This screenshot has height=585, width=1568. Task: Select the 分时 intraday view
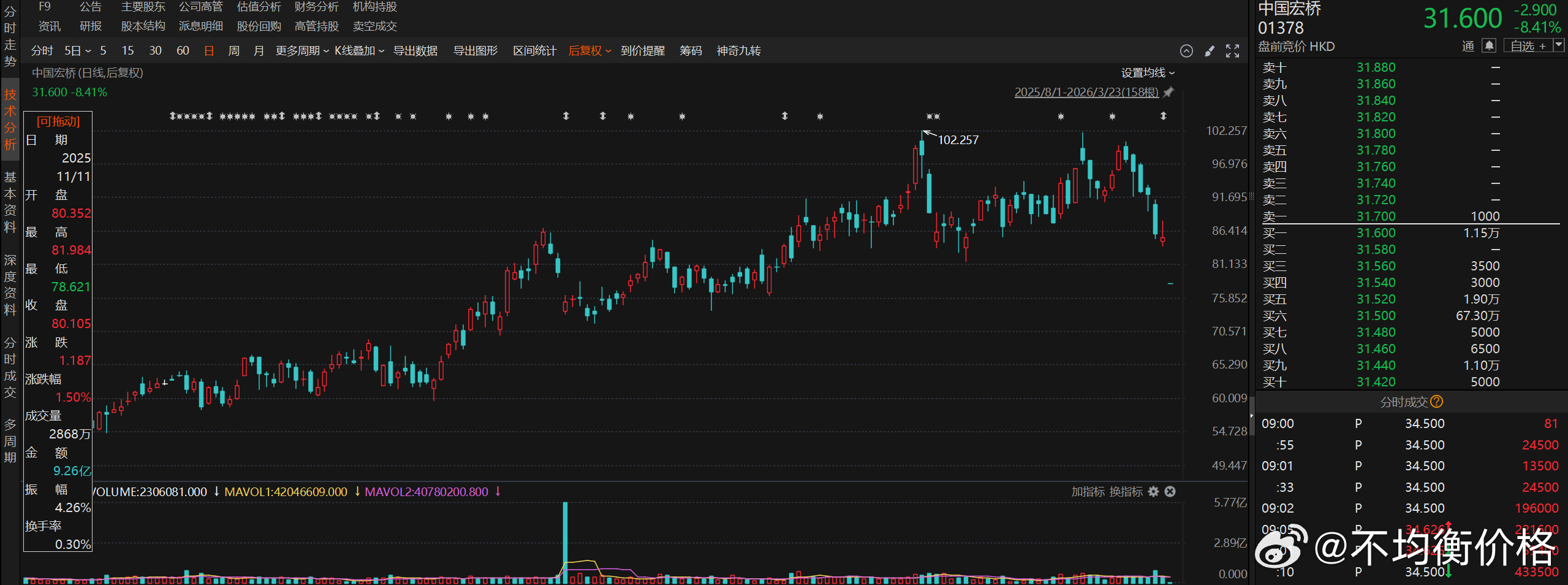coord(42,51)
